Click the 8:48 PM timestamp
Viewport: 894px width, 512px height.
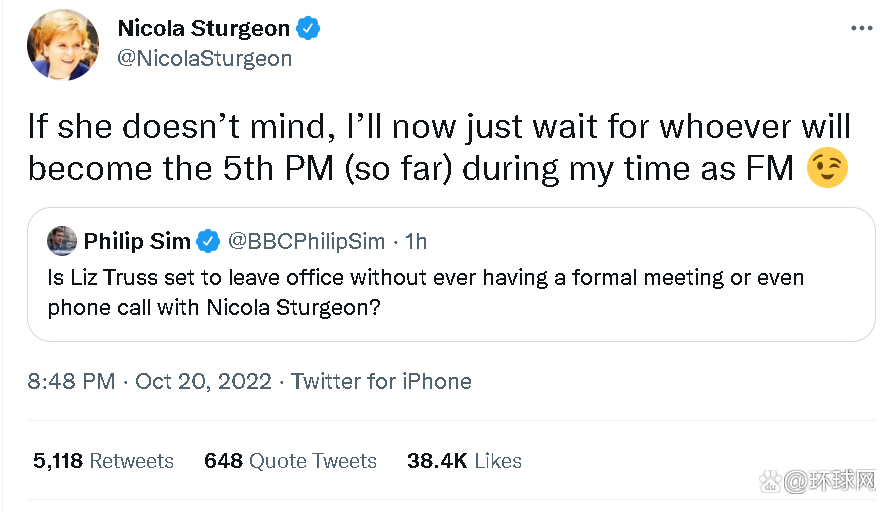pyautogui.click(x=70, y=381)
